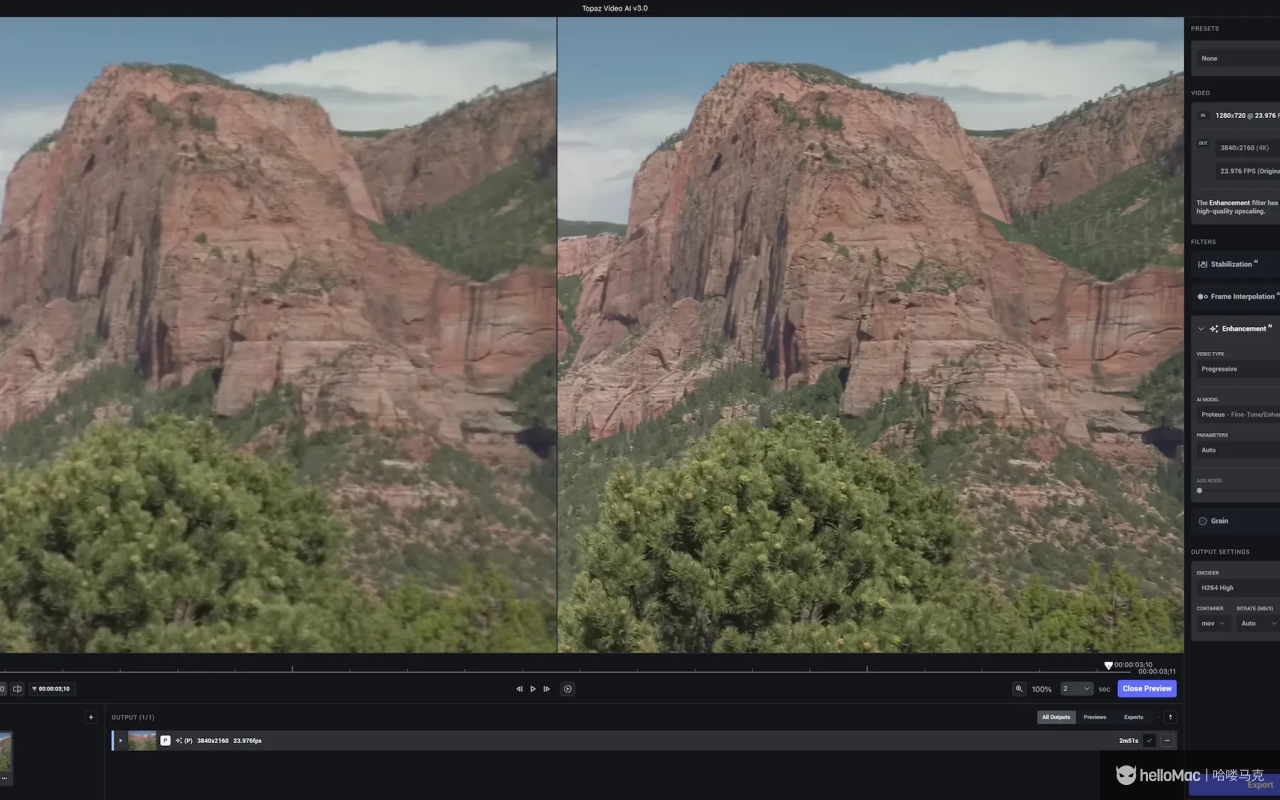Open the Presets dropdown showing None
This screenshot has width=1280, height=800.
click(x=1238, y=59)
